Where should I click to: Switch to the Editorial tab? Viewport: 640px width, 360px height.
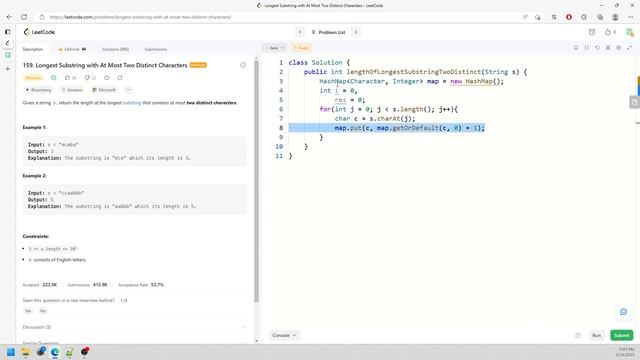[72, 49]
